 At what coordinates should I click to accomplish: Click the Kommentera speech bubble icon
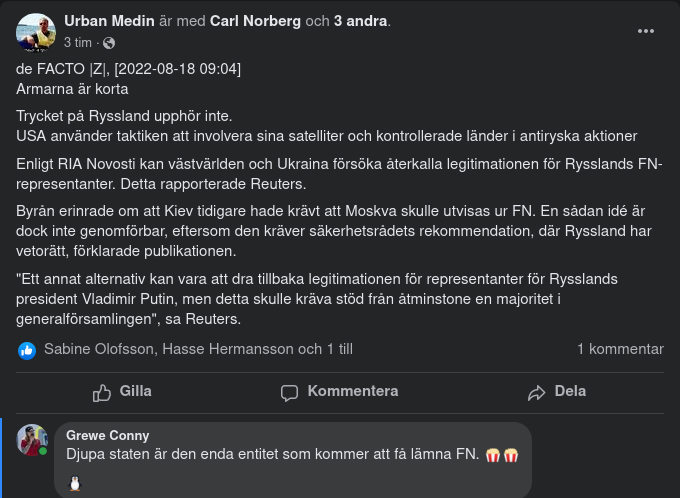[290, 392]
